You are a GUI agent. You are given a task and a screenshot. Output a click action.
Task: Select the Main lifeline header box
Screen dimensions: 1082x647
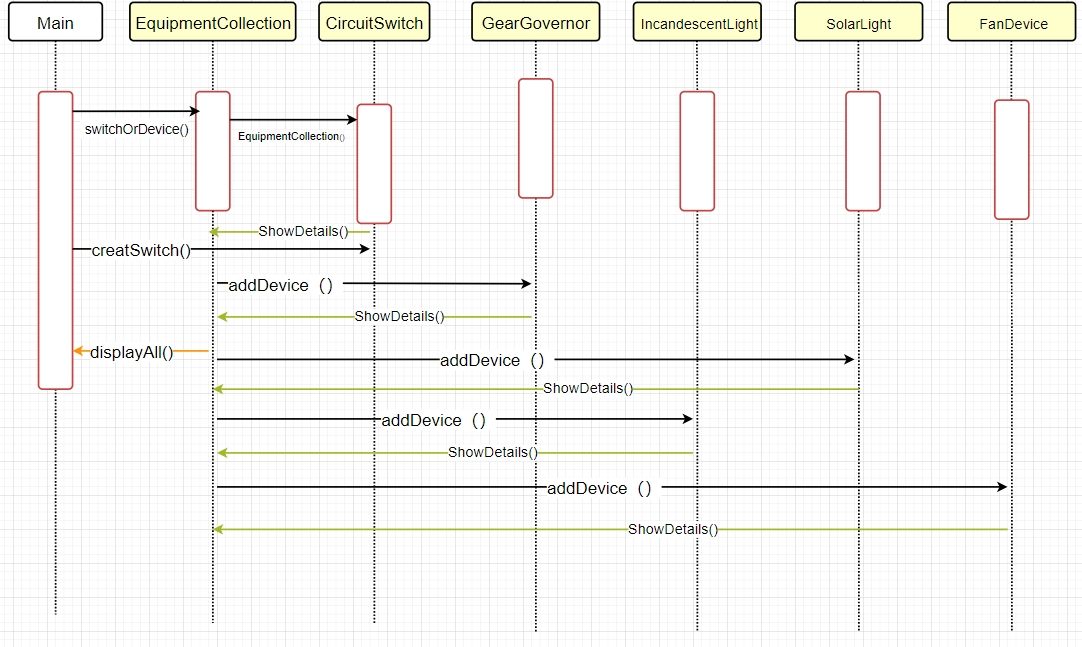point(55,22)
